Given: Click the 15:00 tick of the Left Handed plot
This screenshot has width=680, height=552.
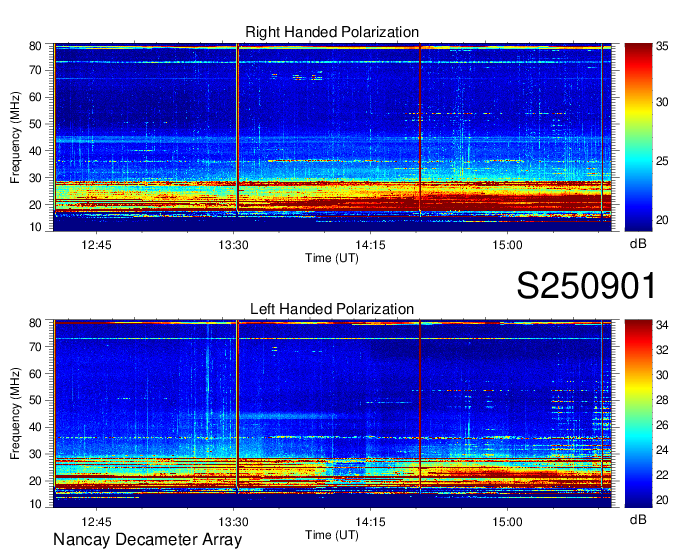Looking at the screenshot, I should pos(507,522).
